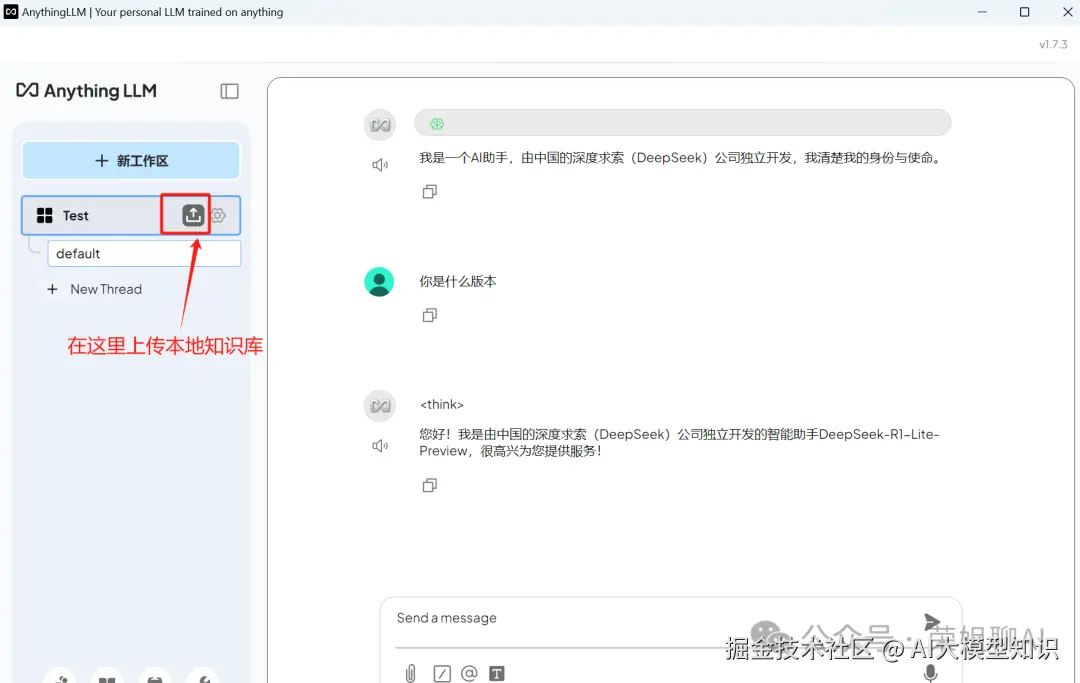Change text size with the T icon

tap(497, 673)
